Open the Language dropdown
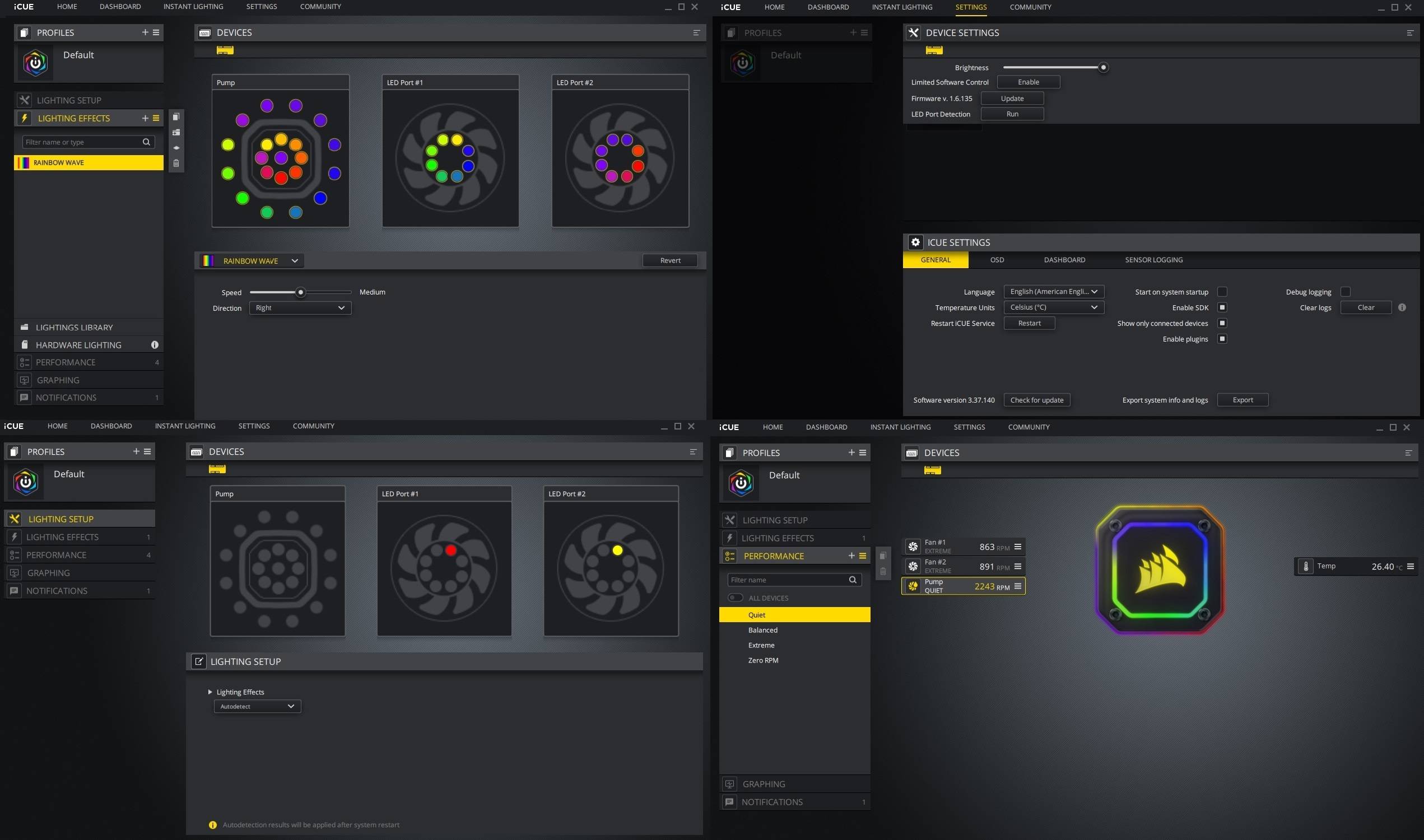The height and width of the screenshot is (840, 1424). pyautogui.click(x=1054, y=292)
